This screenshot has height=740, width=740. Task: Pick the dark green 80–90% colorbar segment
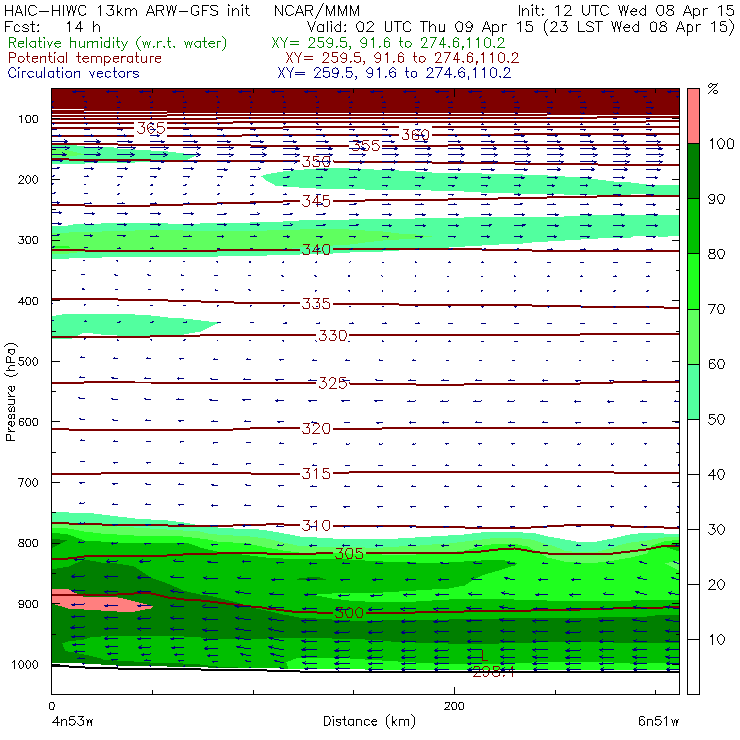pyautogui.click(x=693, y=226)
